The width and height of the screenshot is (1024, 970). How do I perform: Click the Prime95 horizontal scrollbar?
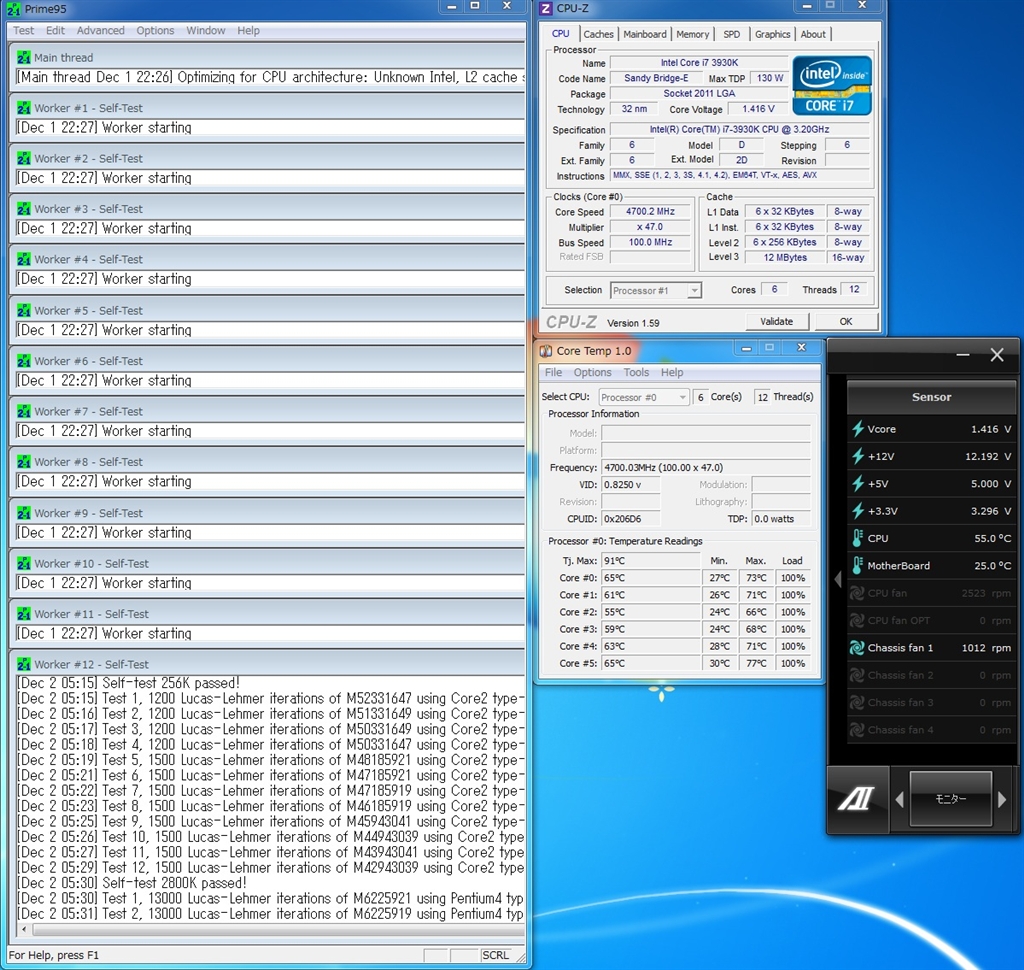[277, 930]
